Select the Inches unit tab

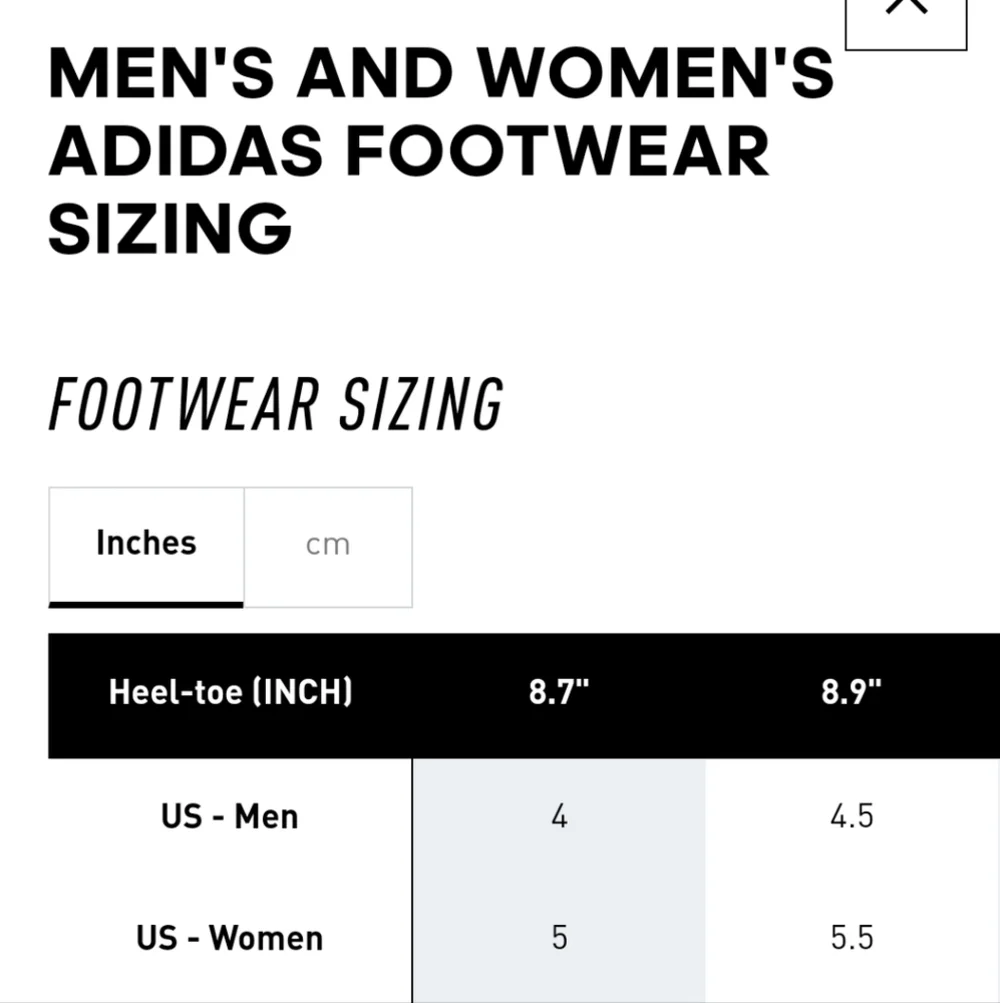tap(146, 547)
